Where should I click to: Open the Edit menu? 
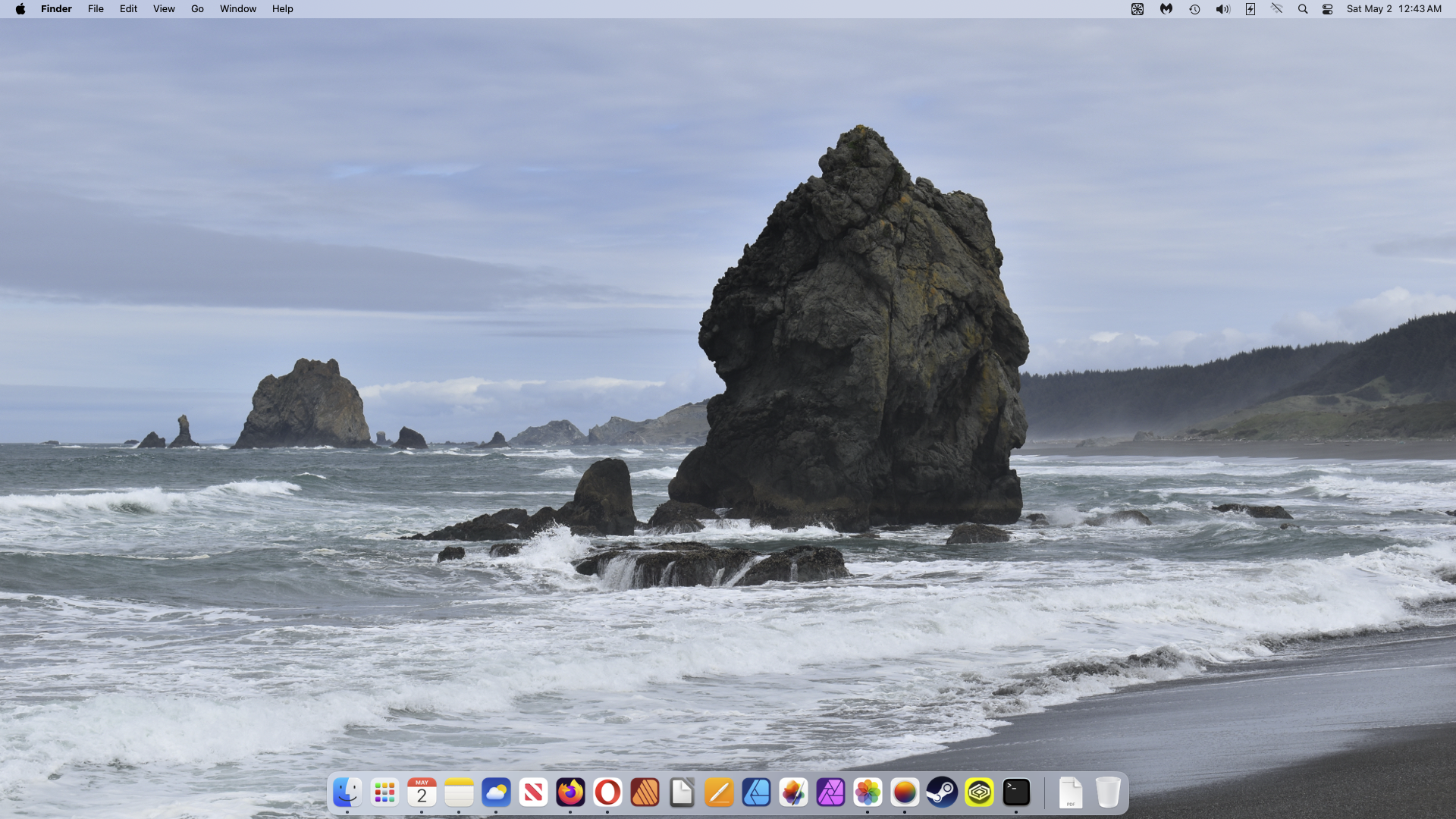(x=128, y=9)
